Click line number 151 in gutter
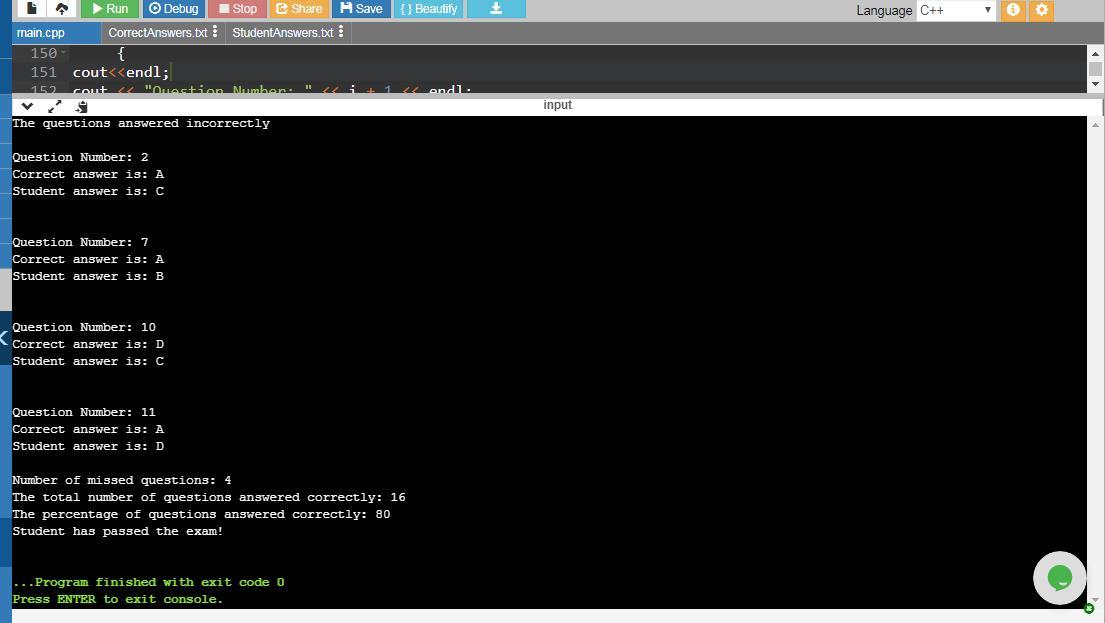The width and height of the screenshot is (1105, 623). pos(44,72)
